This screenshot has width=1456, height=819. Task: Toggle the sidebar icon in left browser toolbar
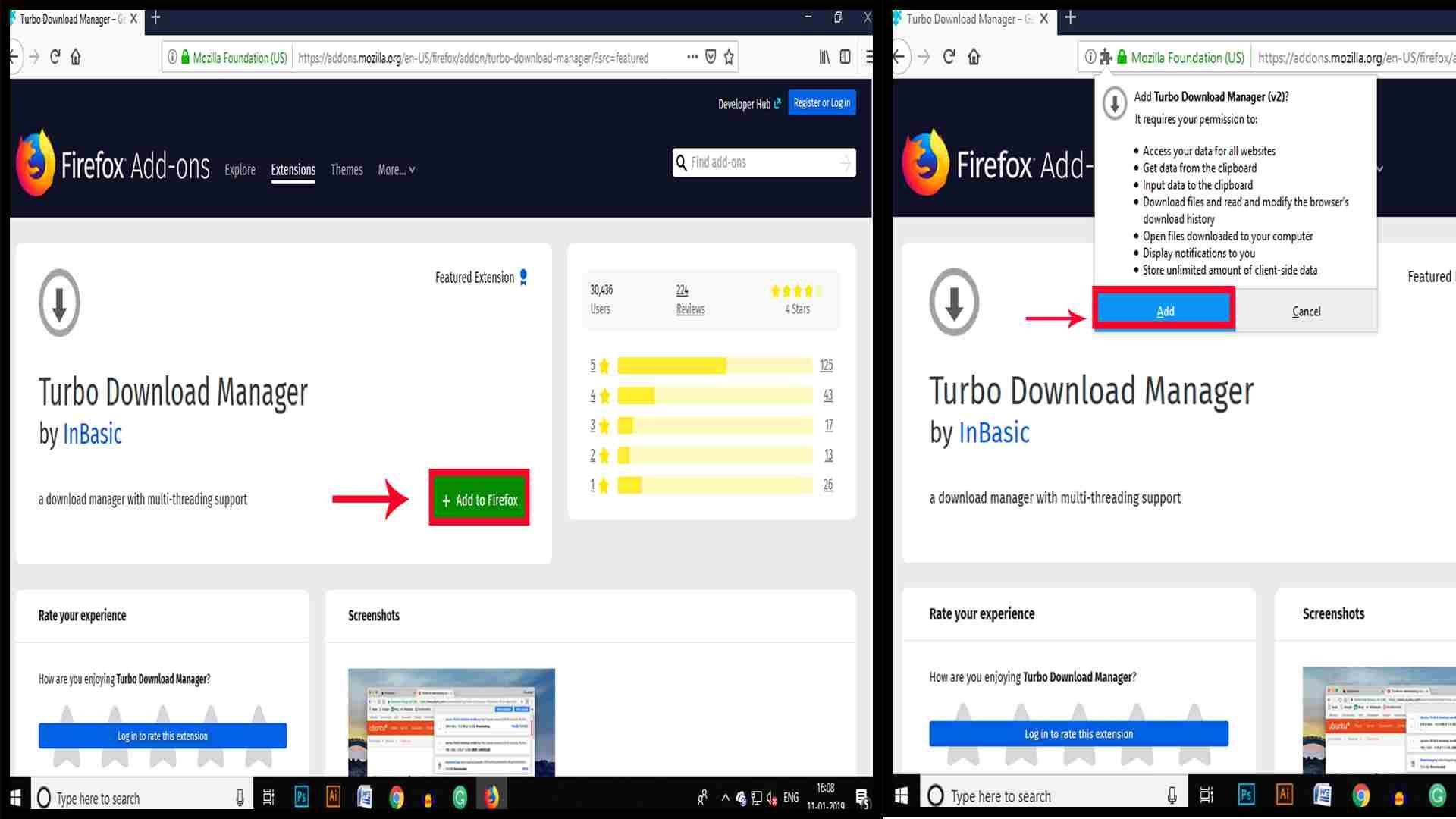(845, 57)
